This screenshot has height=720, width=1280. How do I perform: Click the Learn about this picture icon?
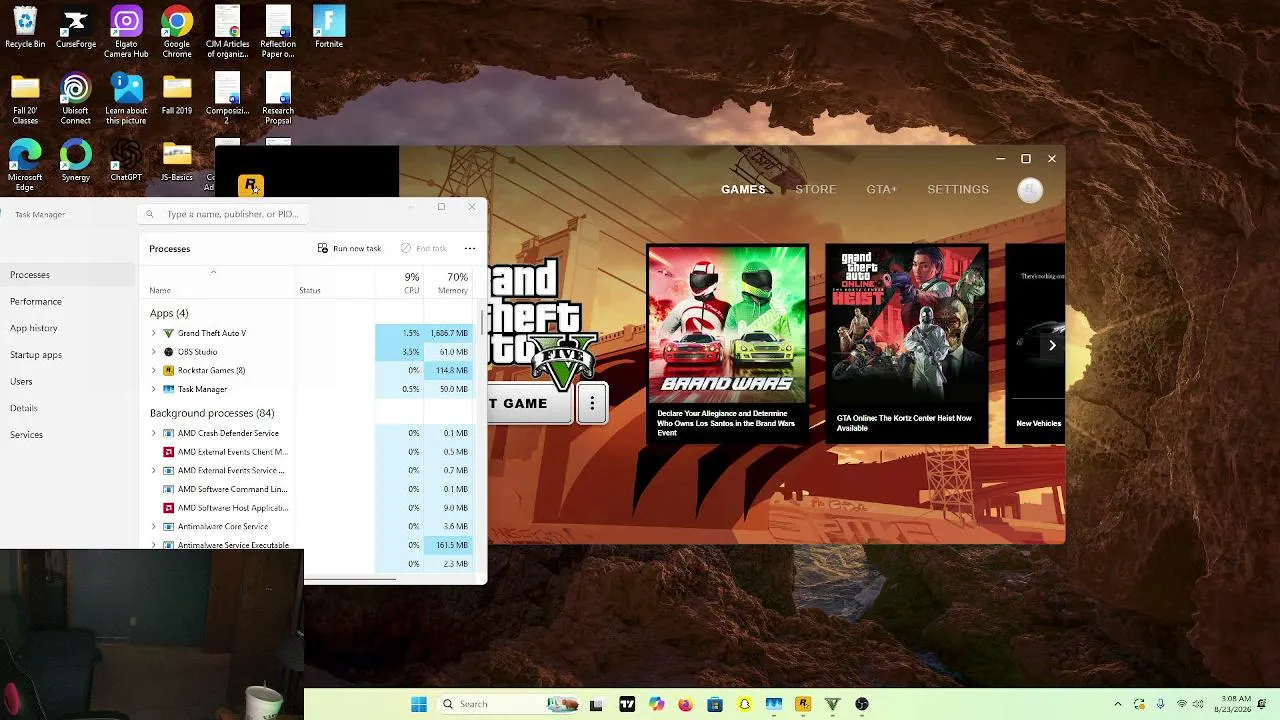point(126,99)
